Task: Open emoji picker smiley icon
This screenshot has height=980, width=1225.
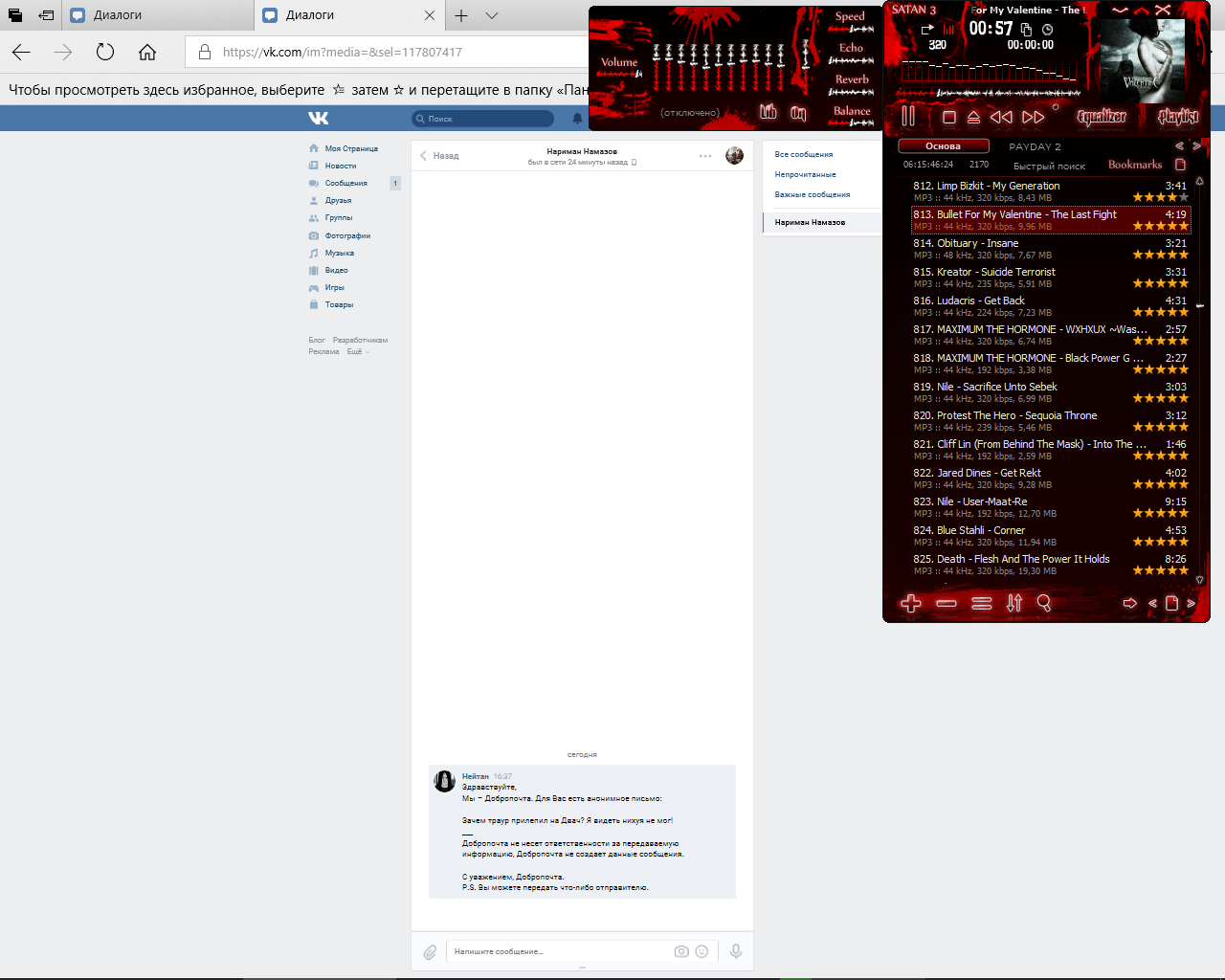Action: click(702, 951)
